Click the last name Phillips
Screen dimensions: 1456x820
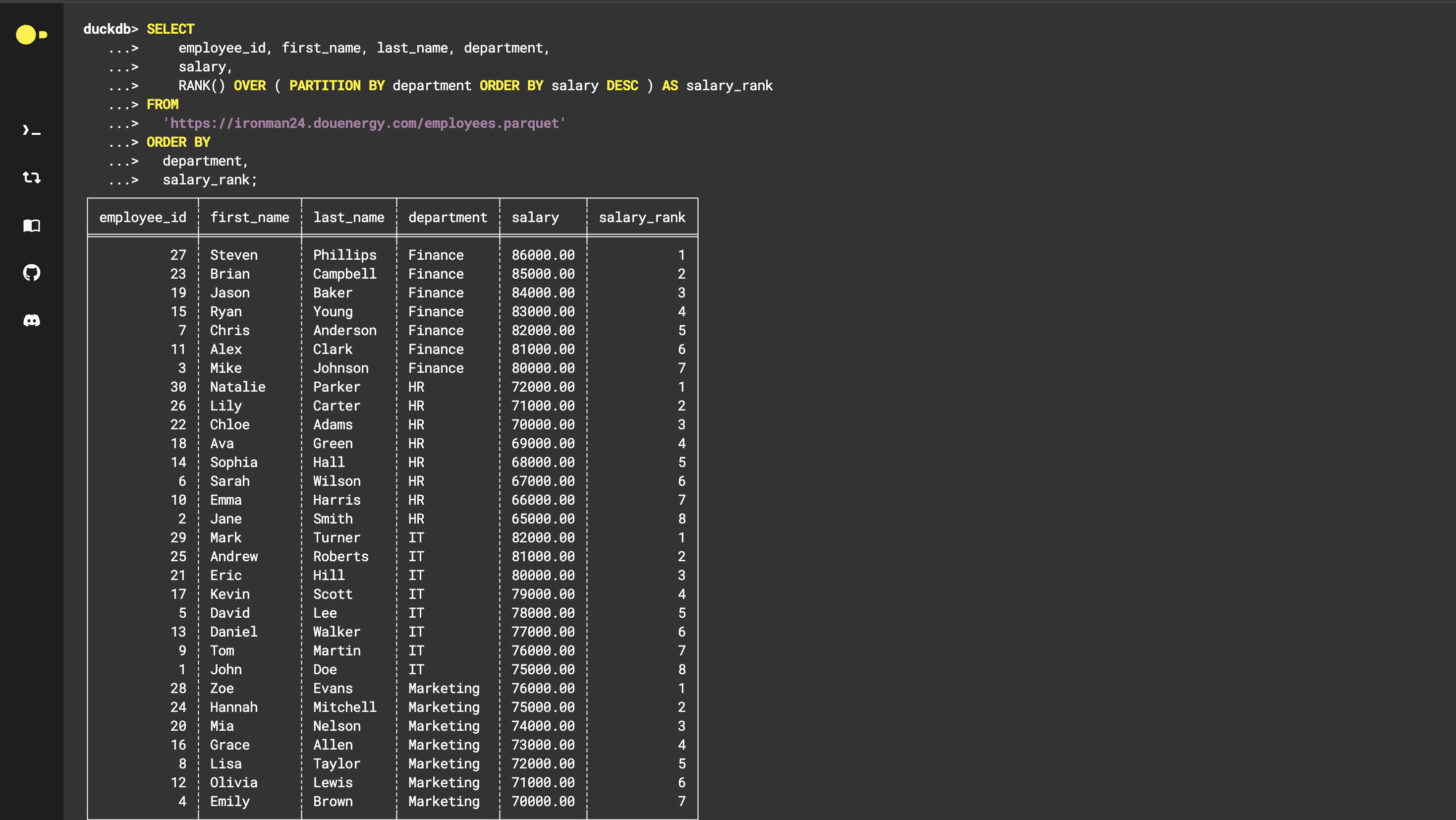pyautogui.click(x=345, y=255)
